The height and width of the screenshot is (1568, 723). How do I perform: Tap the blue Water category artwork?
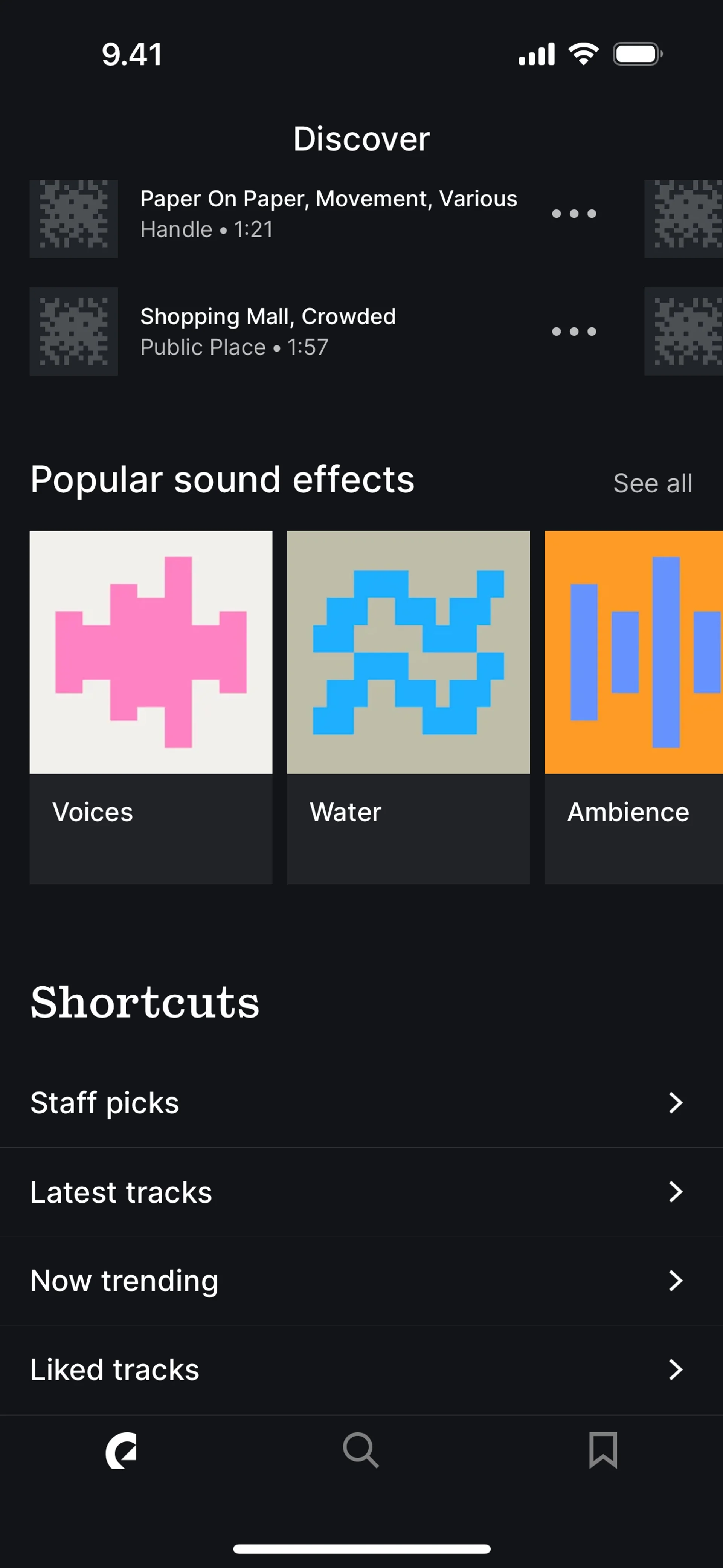coord(408,652)
